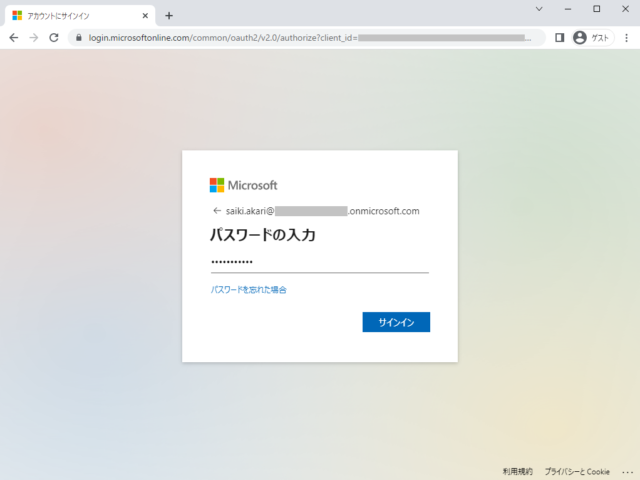Minimize the browser window

point(568,9)
